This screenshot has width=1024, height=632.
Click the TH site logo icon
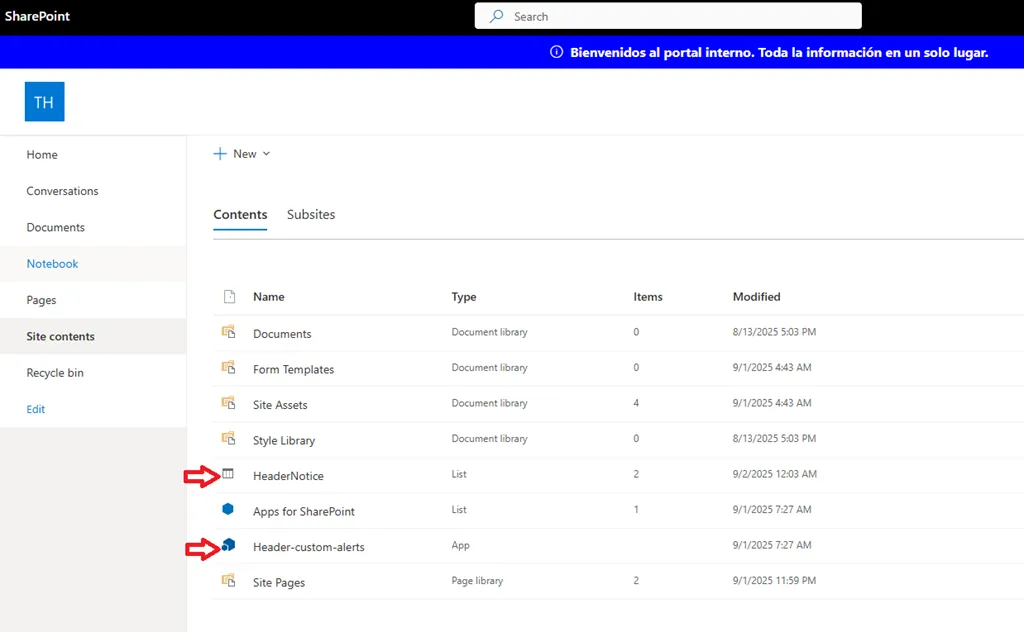pyautogui.click(x=44, y=101)
